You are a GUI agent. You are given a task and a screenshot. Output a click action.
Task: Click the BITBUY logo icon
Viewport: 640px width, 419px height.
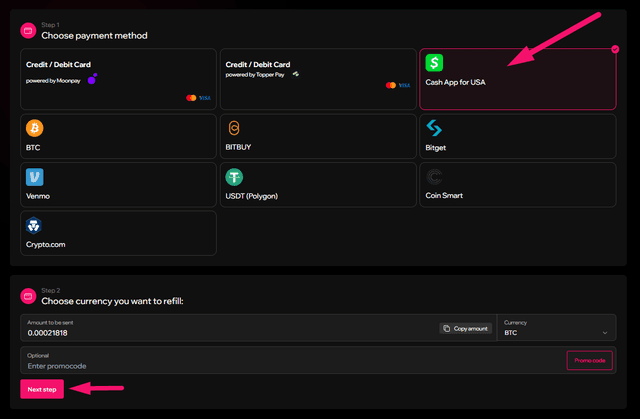point(234,128)
